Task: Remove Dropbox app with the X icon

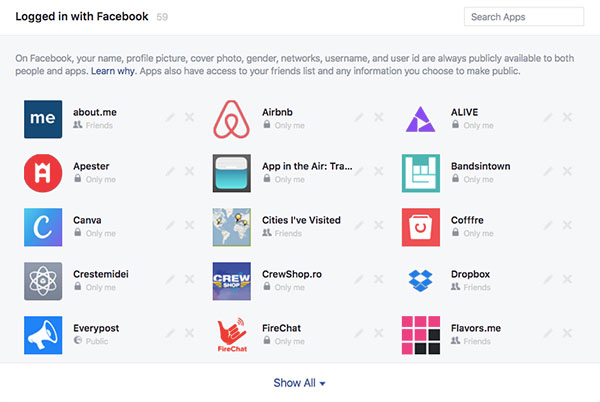Action: (567, 279)
